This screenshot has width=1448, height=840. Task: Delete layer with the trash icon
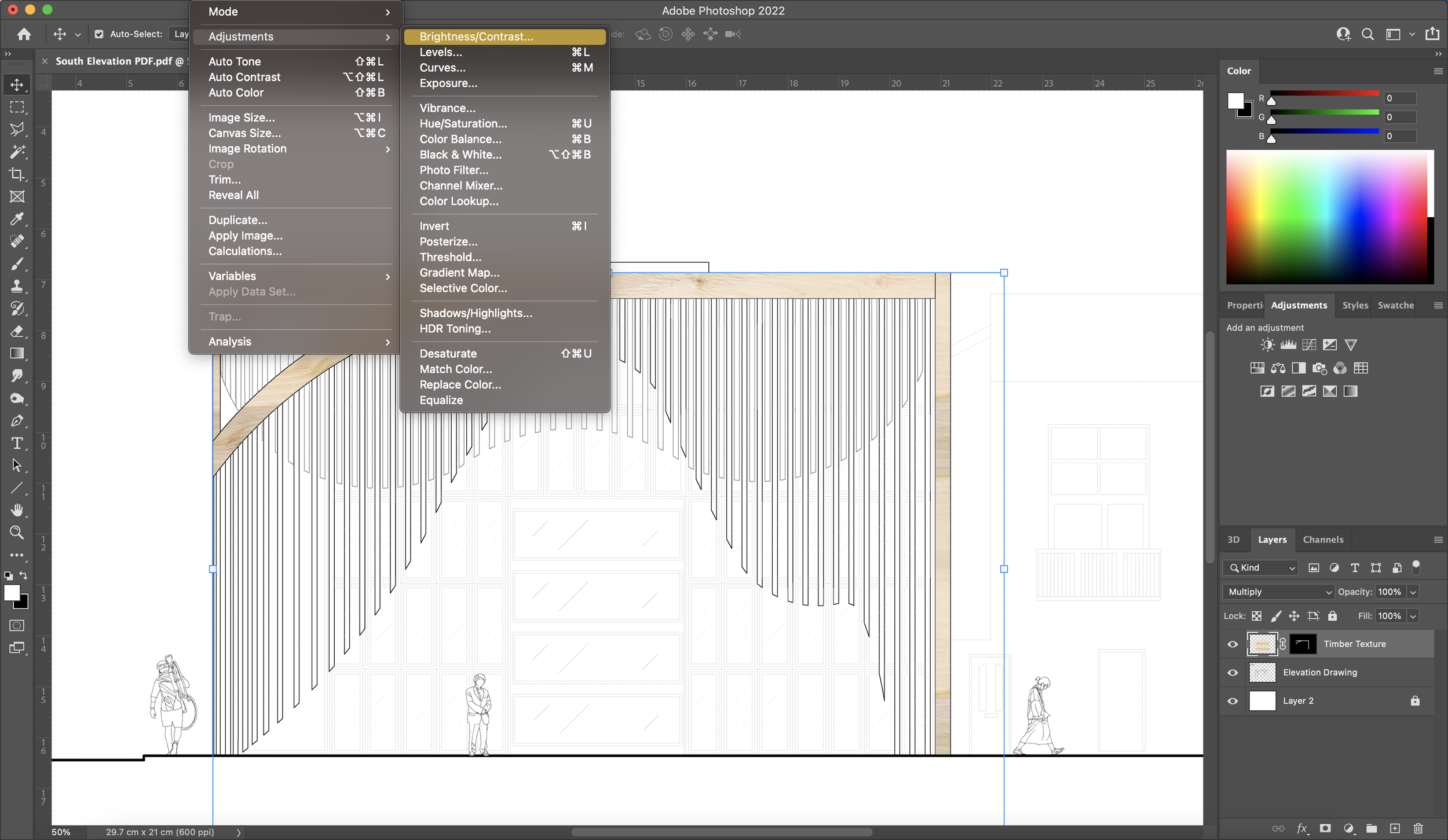click(x=1418, y=828)
